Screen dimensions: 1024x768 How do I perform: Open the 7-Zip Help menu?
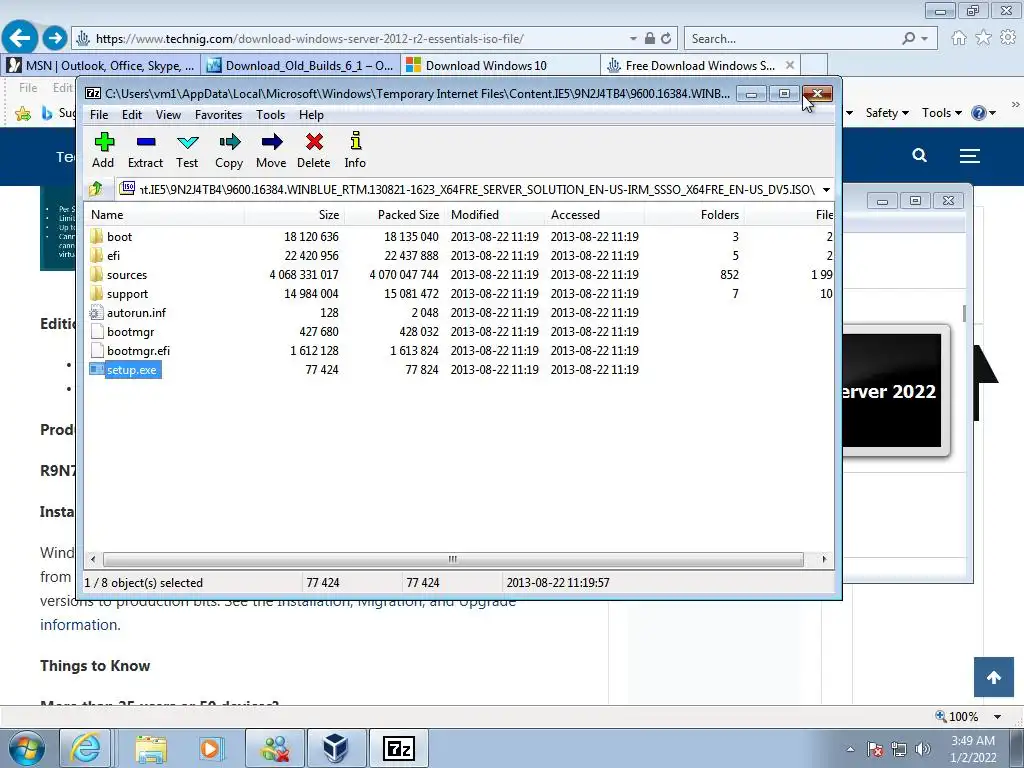pos(311,114)
